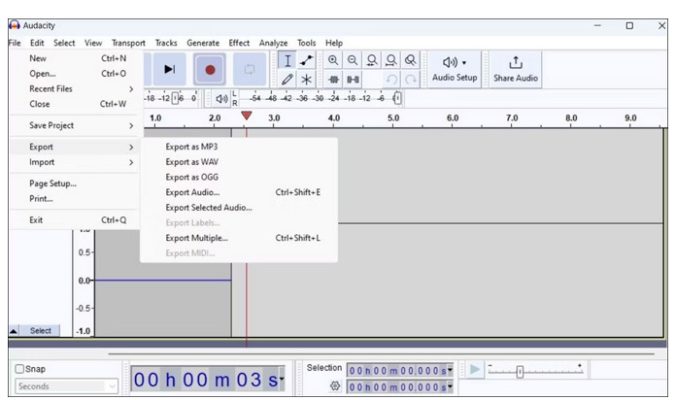Select the Envelope tool
Screen dimensions: 676x400
306,60
